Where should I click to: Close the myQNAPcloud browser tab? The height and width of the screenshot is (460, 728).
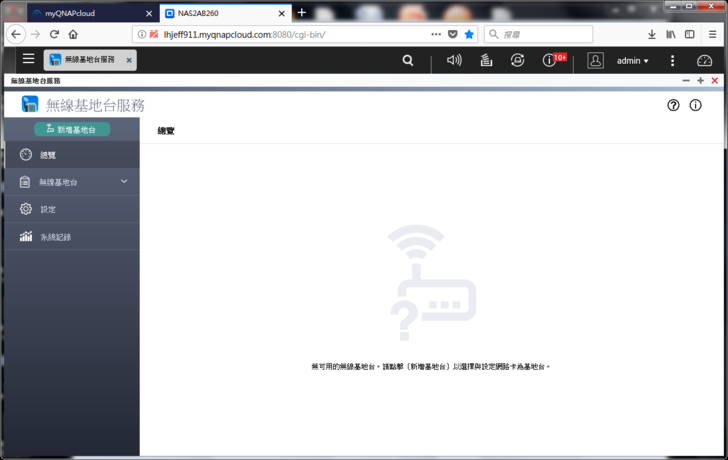[149, 13]
